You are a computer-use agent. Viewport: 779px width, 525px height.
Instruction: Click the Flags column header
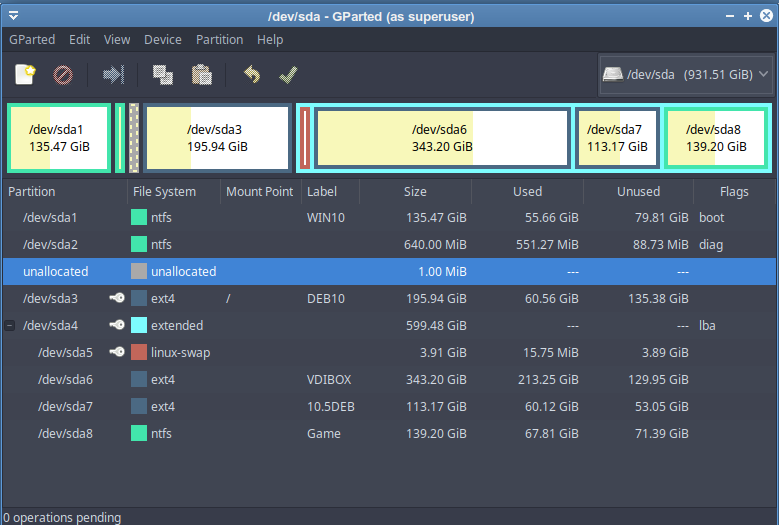coord(734,192)
